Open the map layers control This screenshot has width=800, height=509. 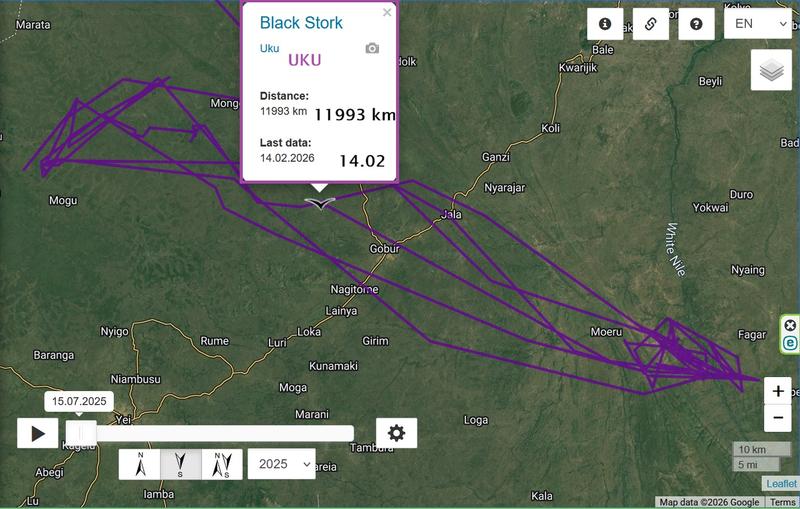771,70
